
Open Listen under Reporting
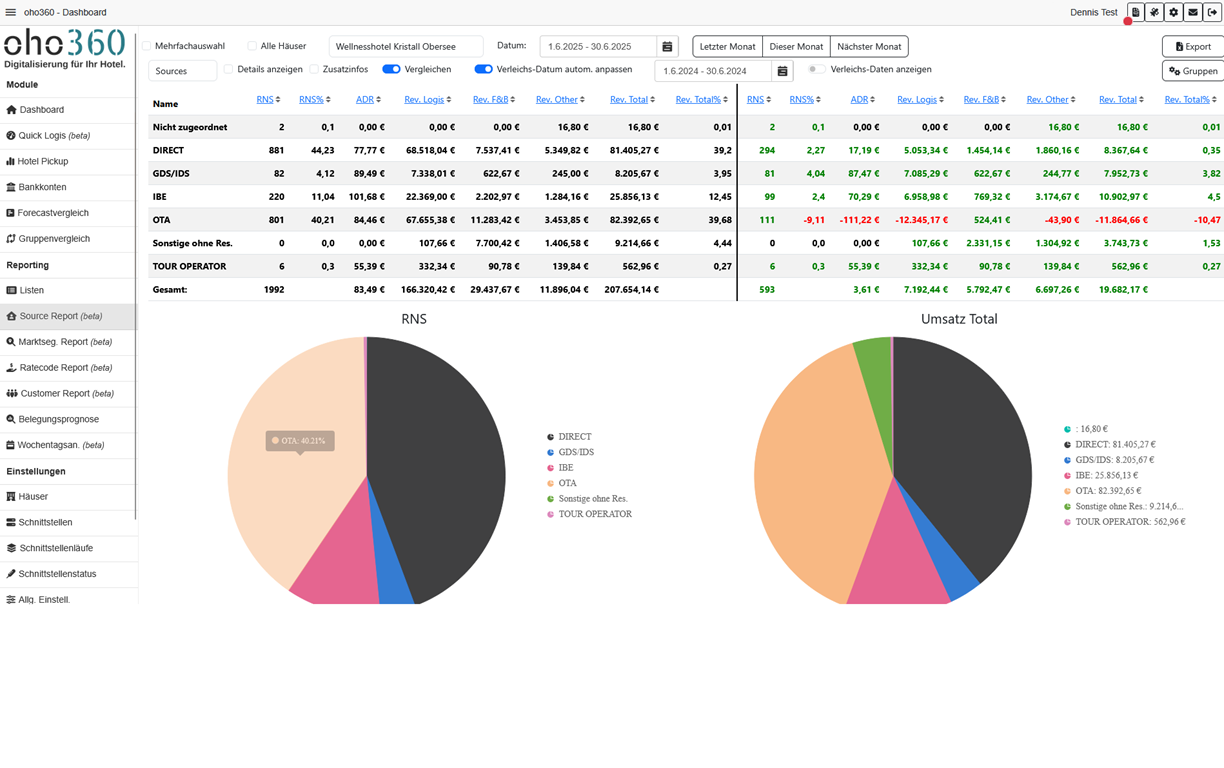click(x=67, y=290)
